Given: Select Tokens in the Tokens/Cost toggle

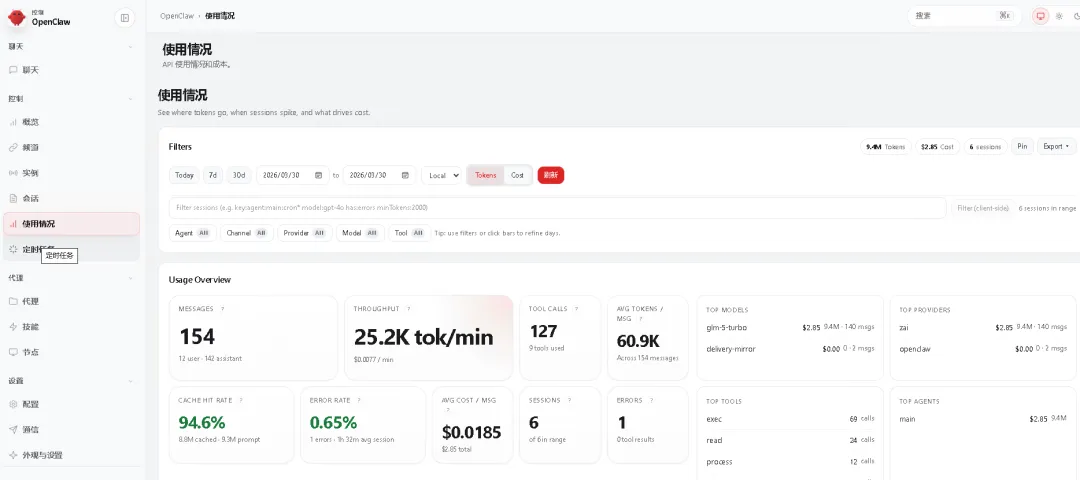Looking at the screenshot, I should tap(486, 176).
